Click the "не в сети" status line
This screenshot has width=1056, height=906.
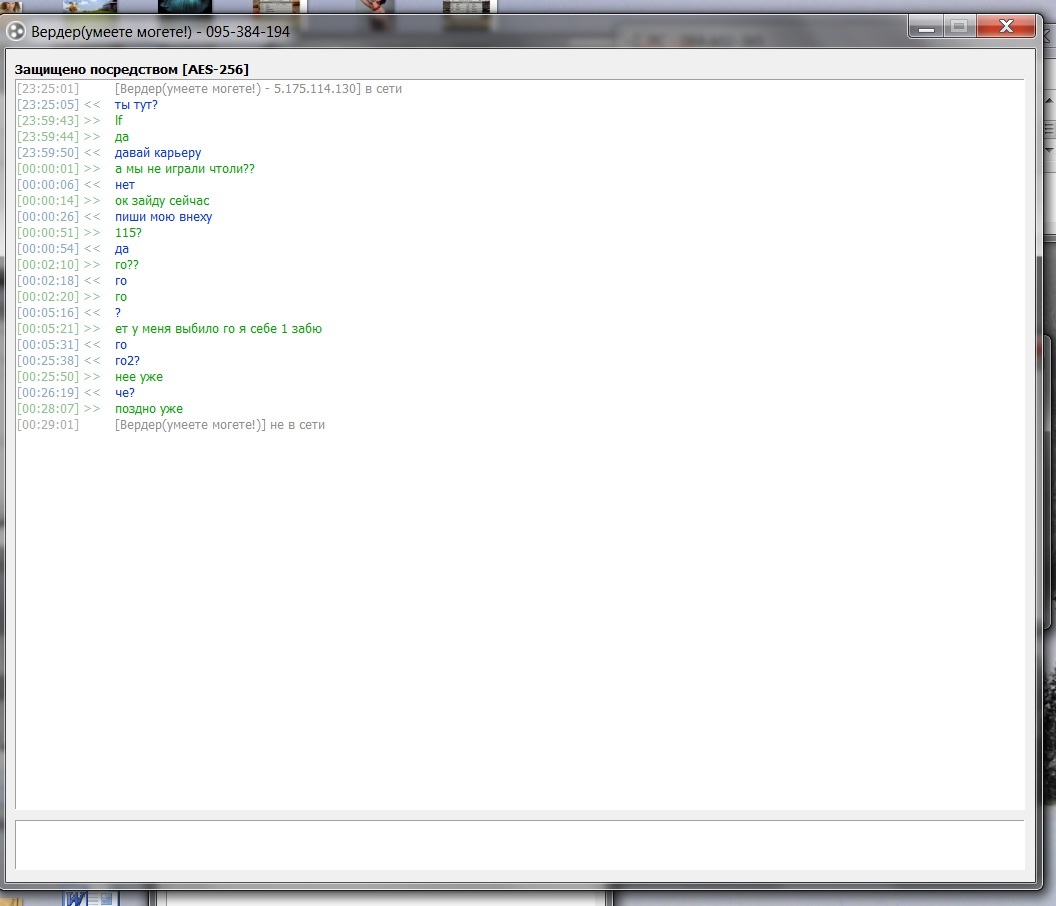[220, 425]
